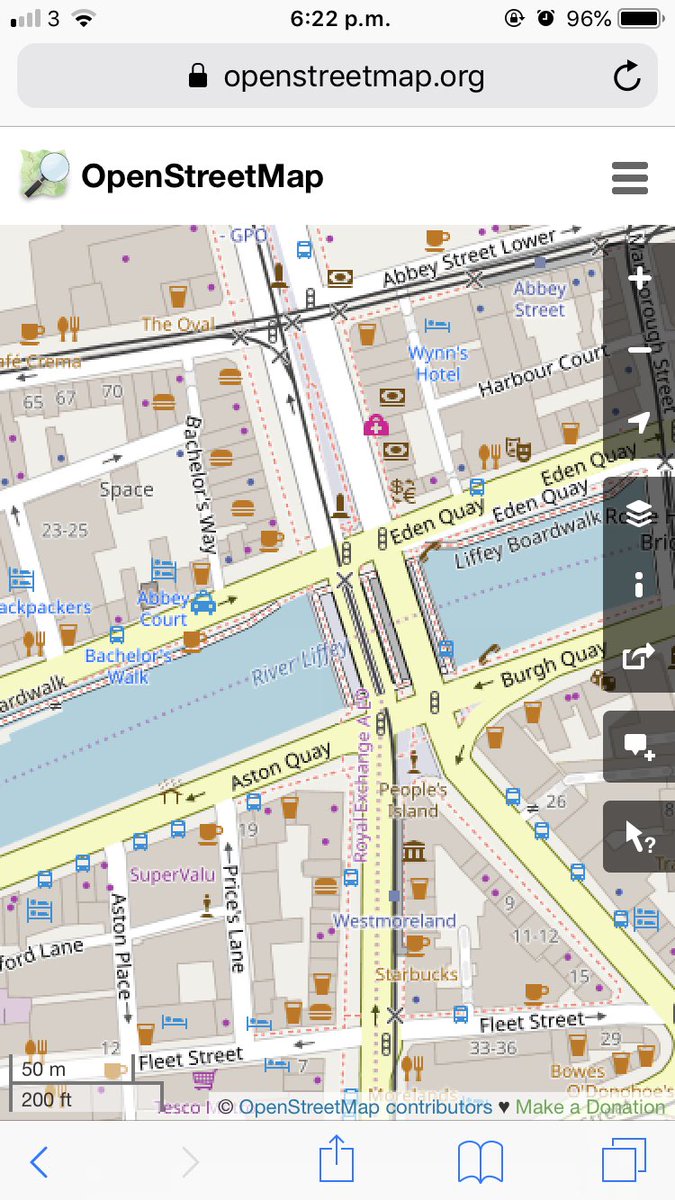Viewport: 675px width, 1200px height.
Task: Tap the shelter icon on Aston Quay
Action: [x=170, y=794]
